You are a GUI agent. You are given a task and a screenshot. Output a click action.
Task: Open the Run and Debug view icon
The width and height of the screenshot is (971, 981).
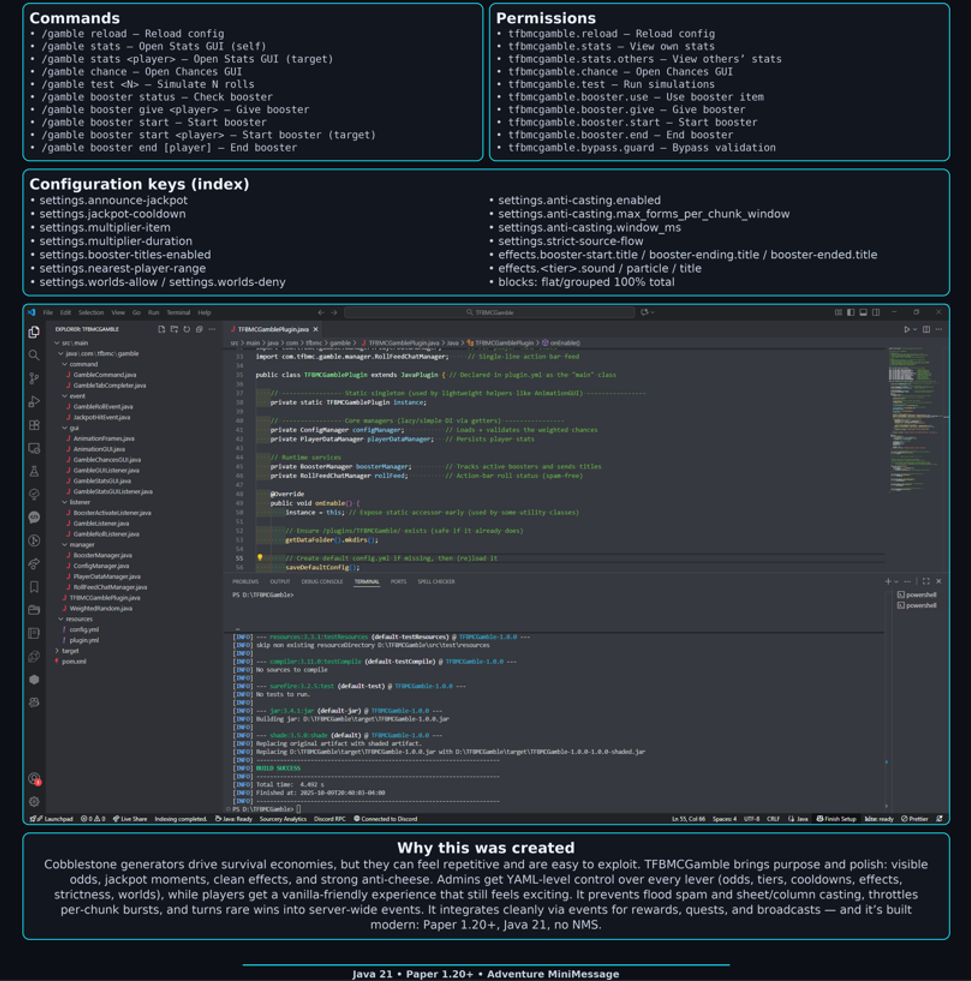pyautogui.click(x=34, y=402)
